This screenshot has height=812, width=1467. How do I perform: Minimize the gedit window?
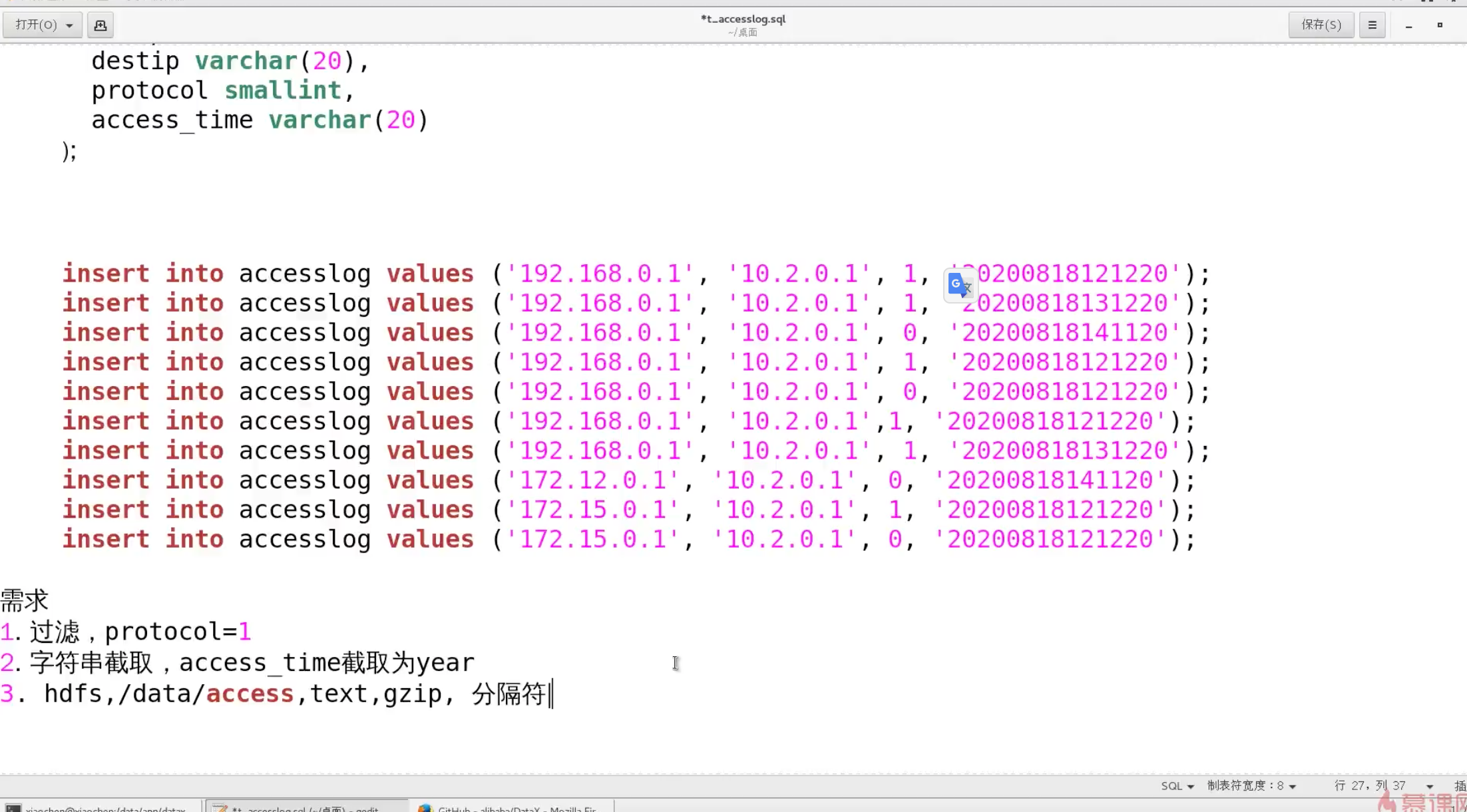pos(1408,25)
